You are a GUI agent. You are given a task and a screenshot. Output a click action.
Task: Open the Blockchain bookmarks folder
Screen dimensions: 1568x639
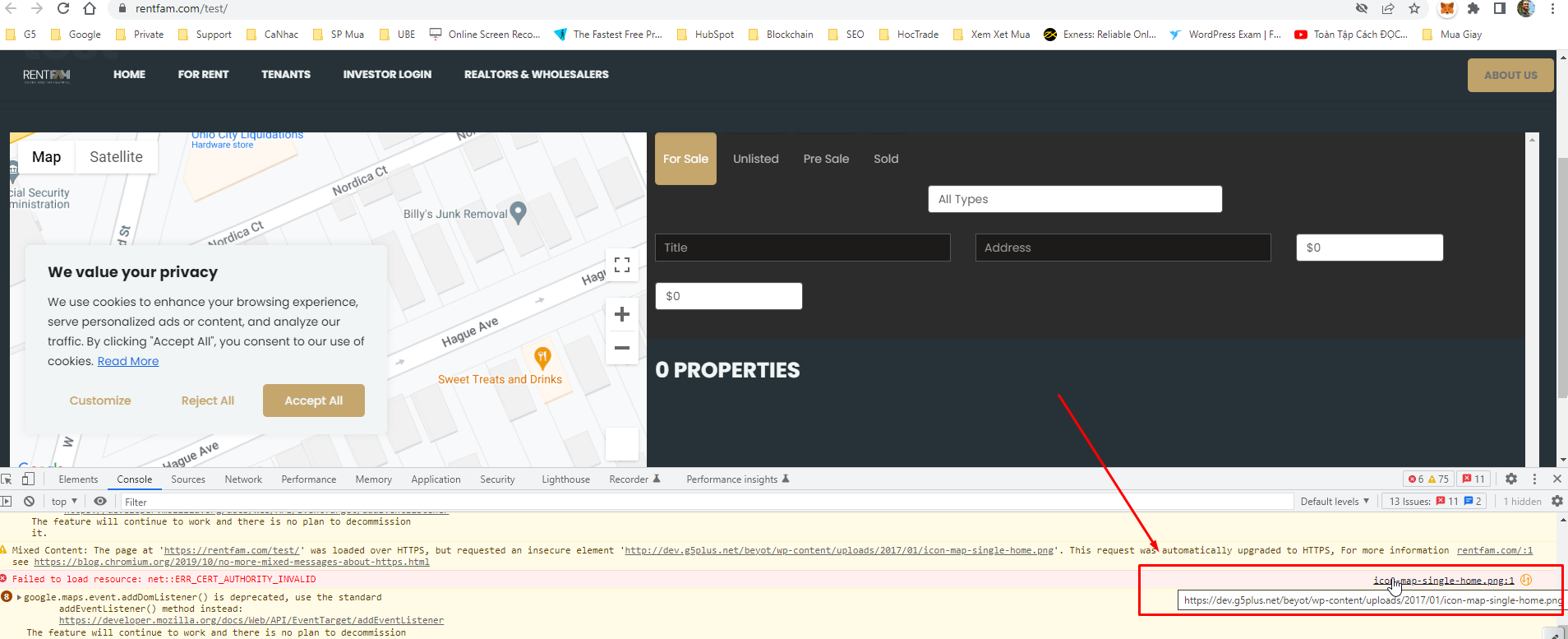point(781,35)
